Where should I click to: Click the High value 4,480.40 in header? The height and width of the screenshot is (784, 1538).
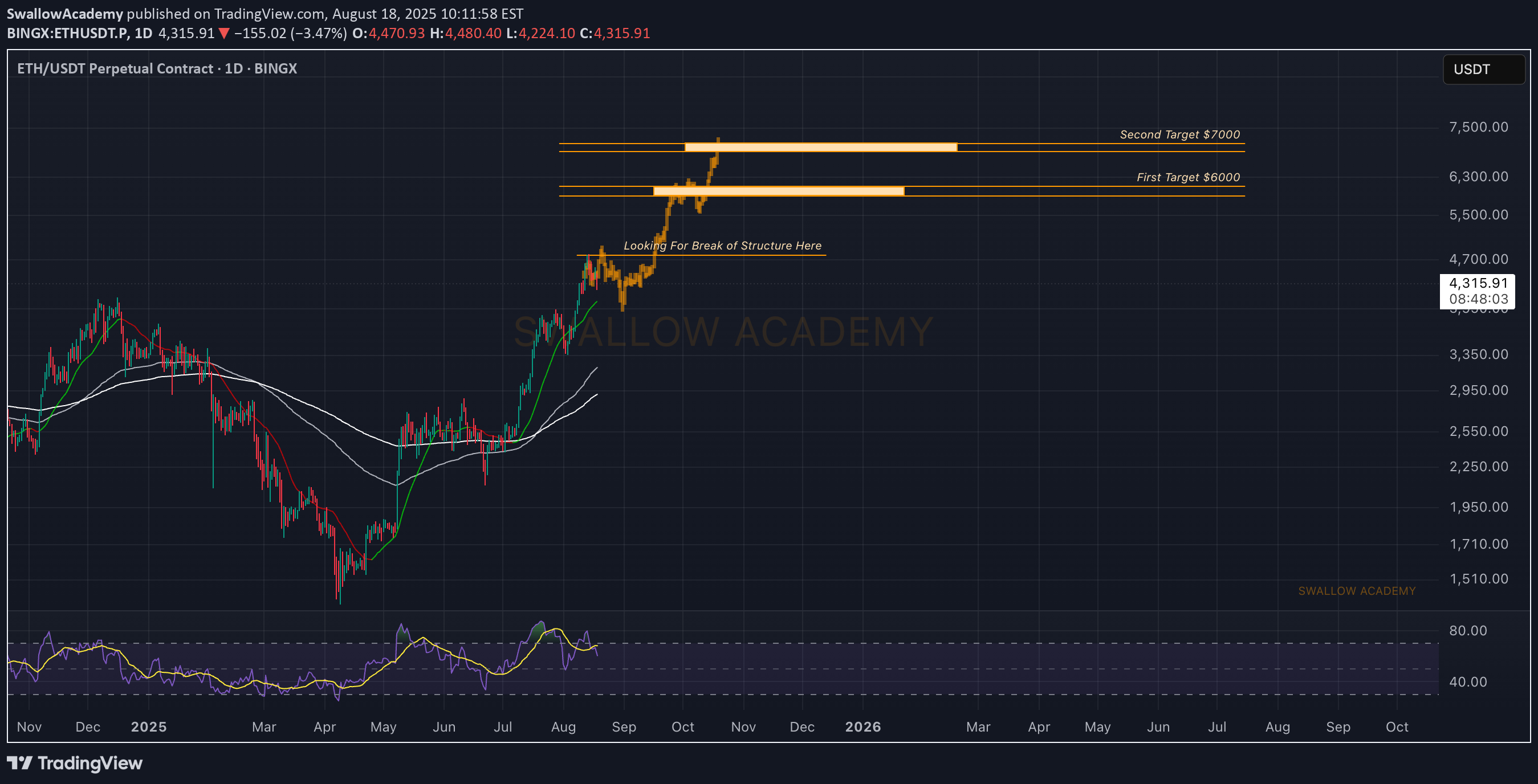(473, 33)
